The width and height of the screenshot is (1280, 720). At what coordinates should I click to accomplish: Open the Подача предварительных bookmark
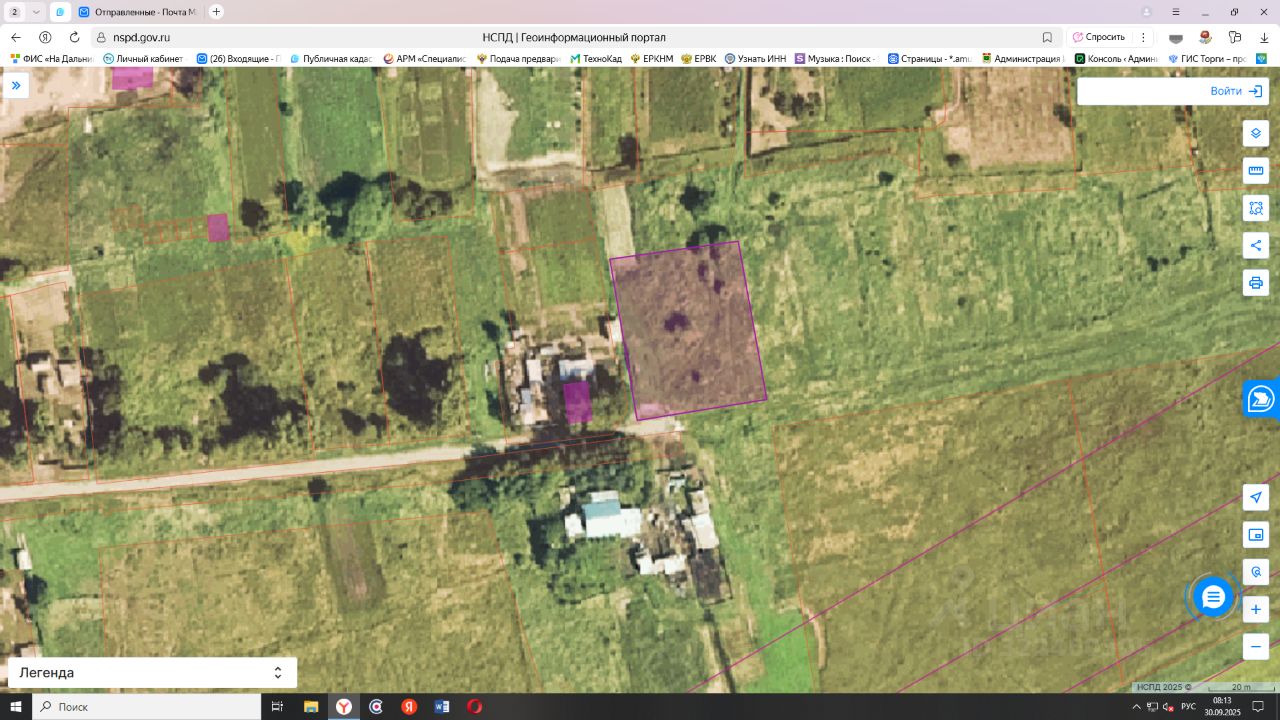coord(519,59)
